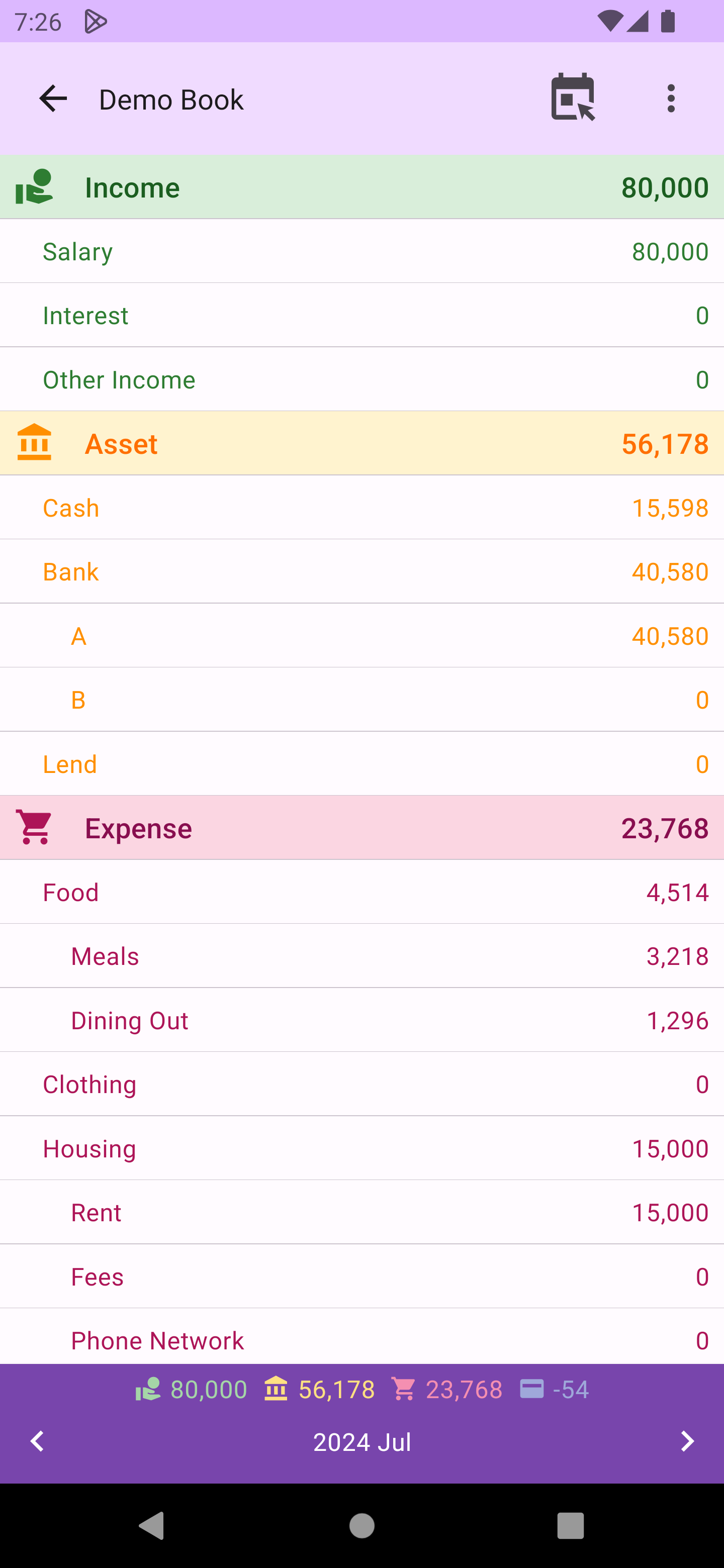Select the Dining Out expense row
Screen dimensions: 724x1568
361,1020
